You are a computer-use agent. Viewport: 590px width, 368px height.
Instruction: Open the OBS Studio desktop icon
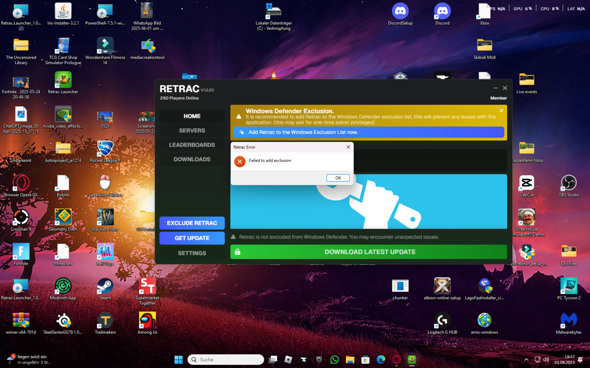click(x=569, y=186)
